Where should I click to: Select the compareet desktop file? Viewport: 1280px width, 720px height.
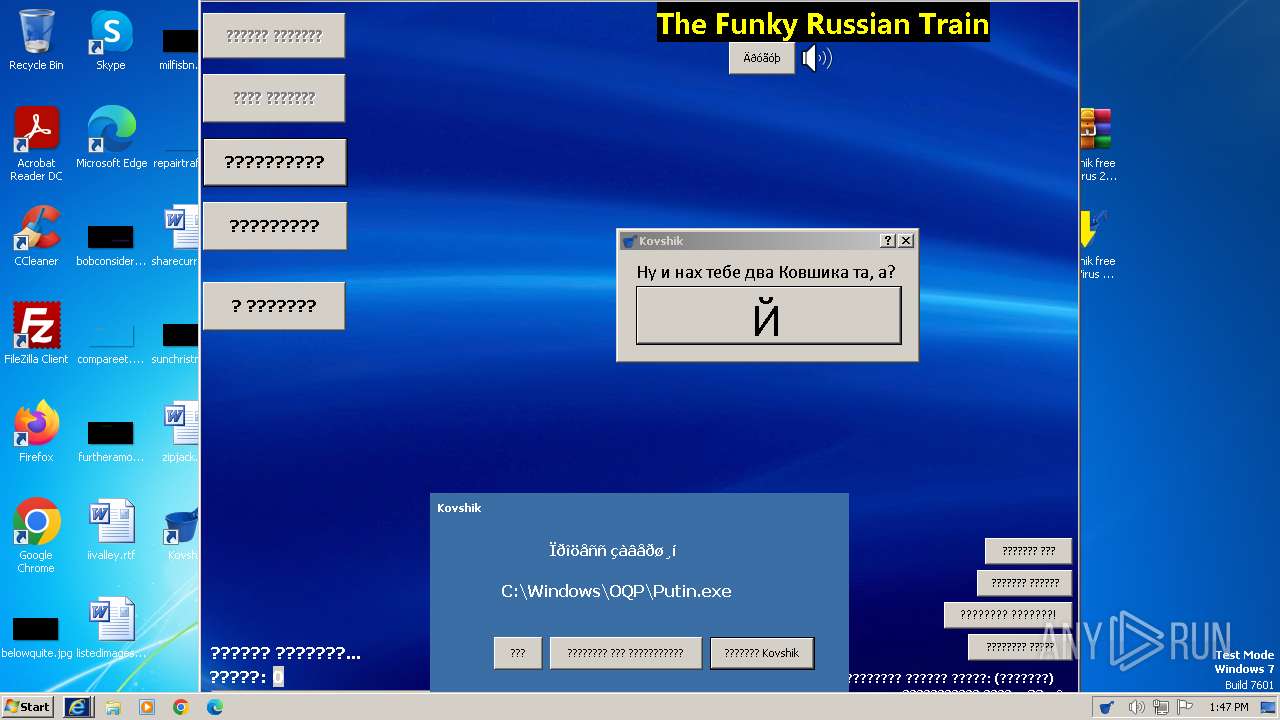[x=111, y=342]
